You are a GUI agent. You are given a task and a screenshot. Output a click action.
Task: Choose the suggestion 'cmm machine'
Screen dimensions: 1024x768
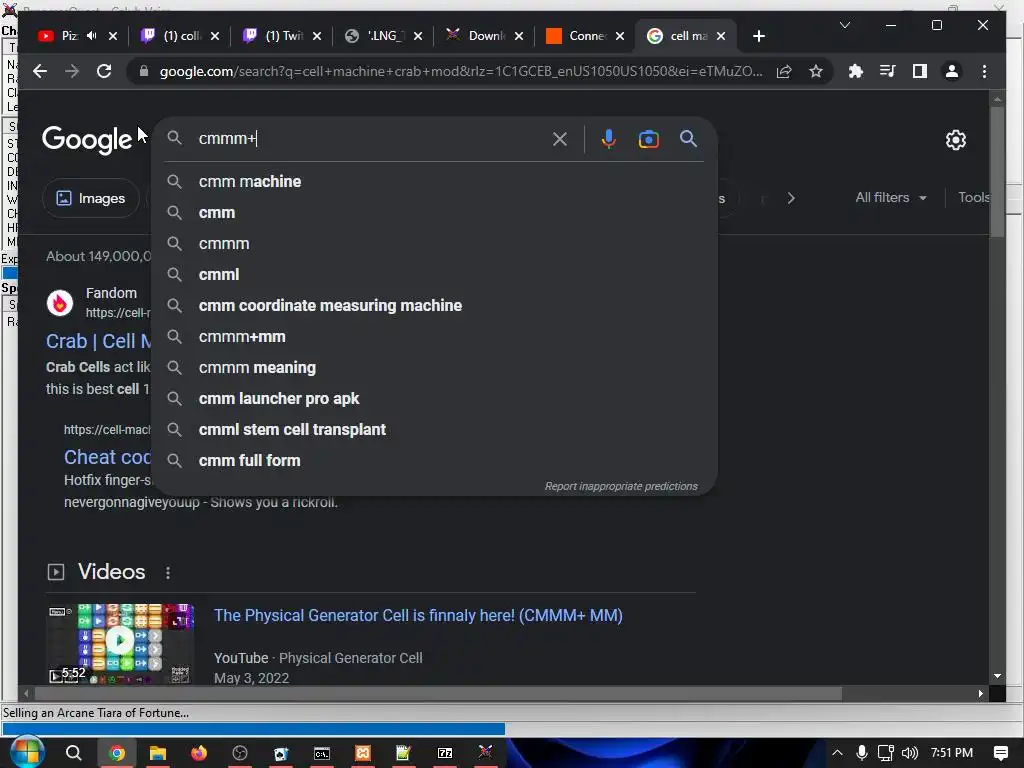point(434,182)
